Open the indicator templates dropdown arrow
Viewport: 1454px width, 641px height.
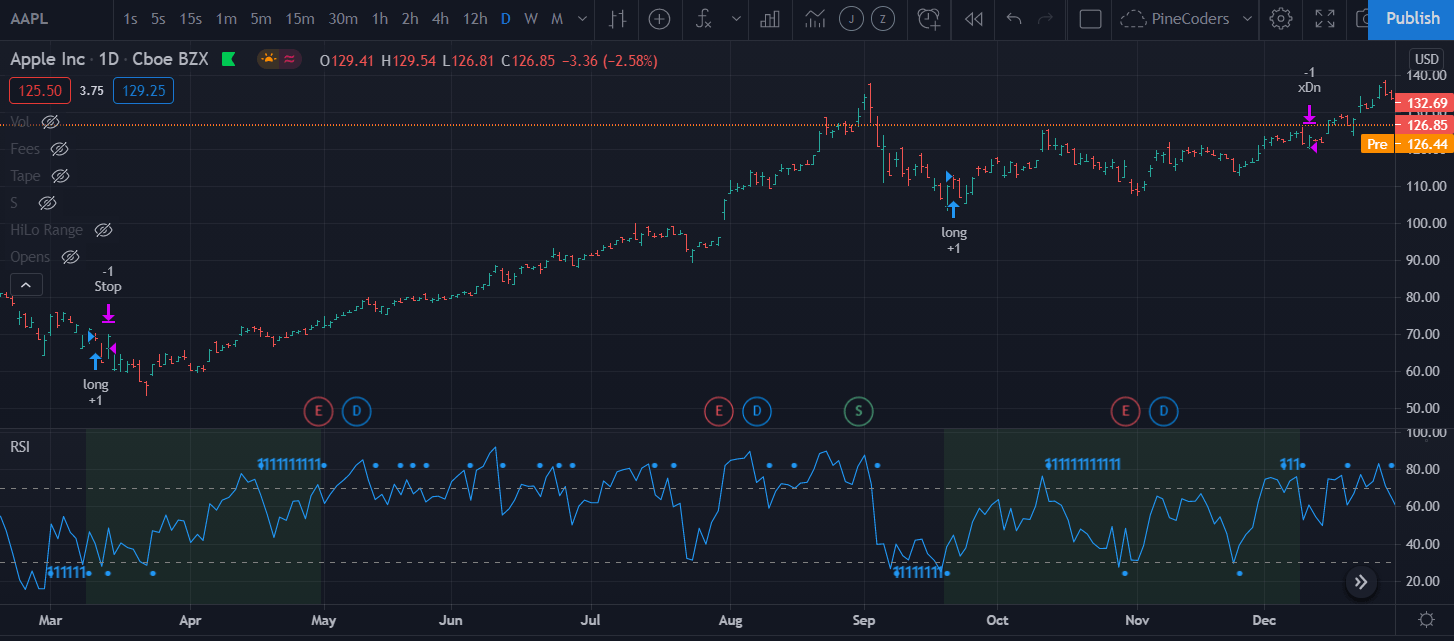pos(737,20)
